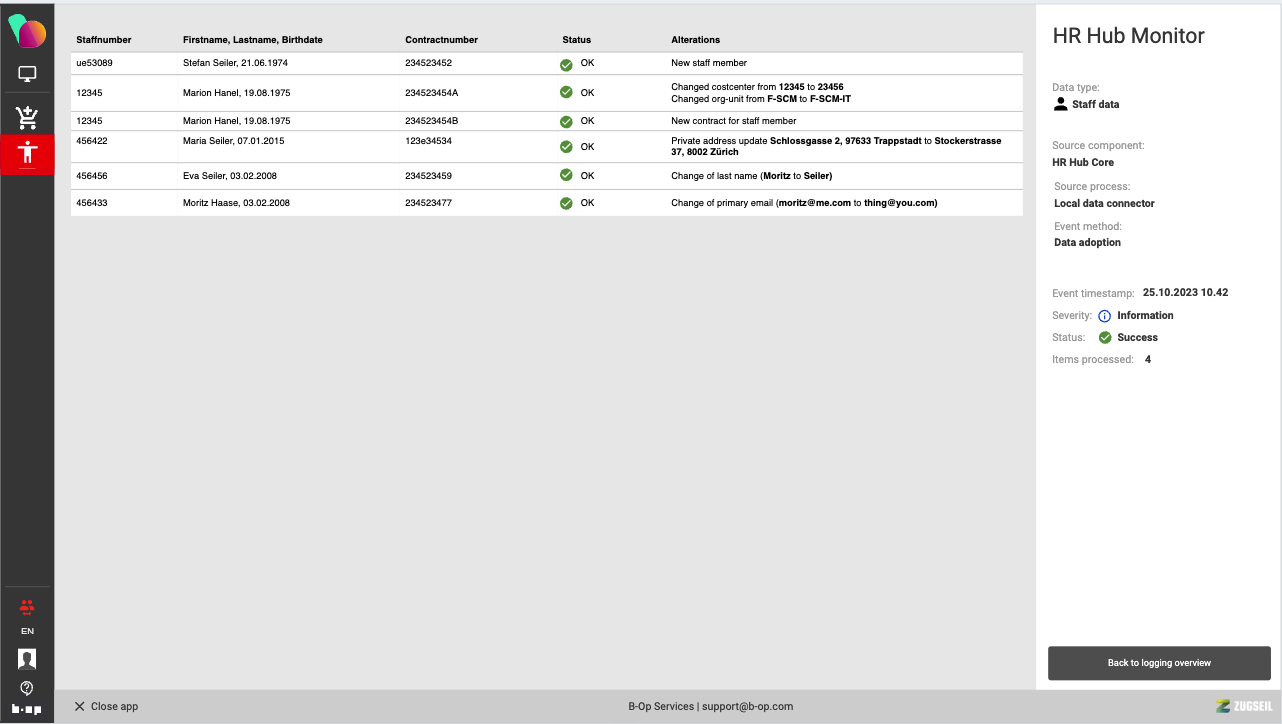The width and height of the screenshot is (1282, 724).
Task: Select row with contract number 234523454B
Action: 546,121
